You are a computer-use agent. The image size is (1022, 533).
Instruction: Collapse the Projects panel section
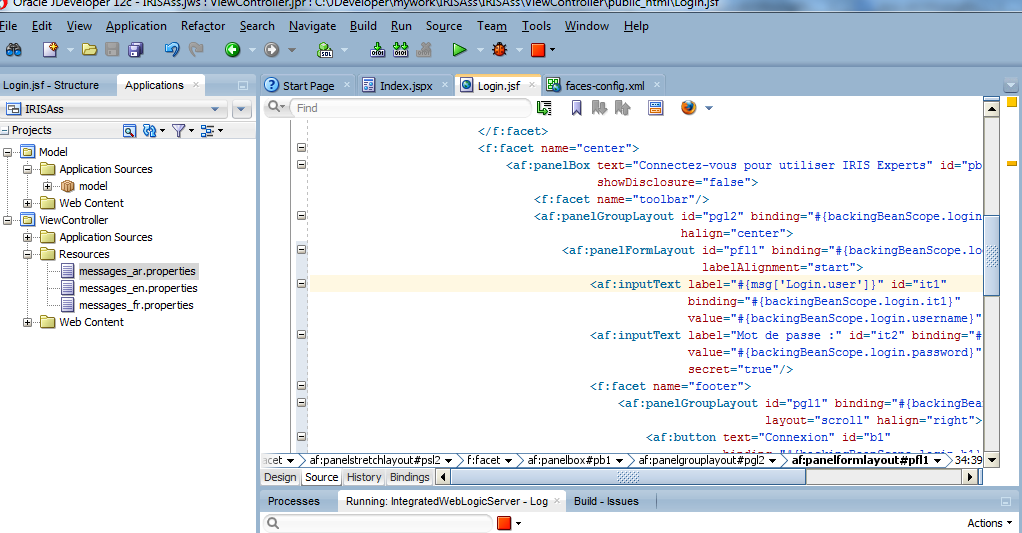5,131
